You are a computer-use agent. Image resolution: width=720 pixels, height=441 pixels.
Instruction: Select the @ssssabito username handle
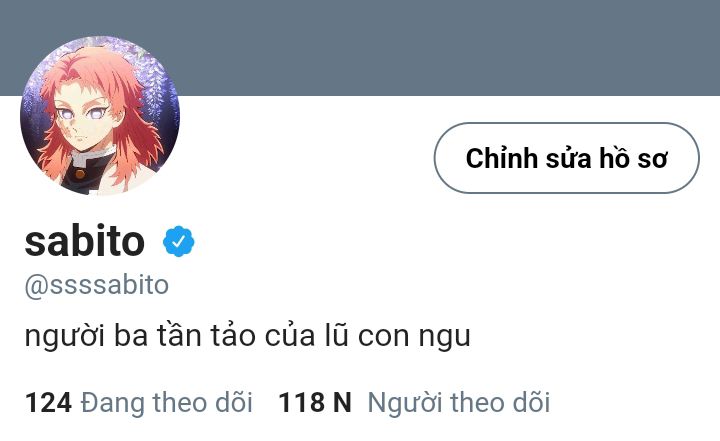click(97, 285)
